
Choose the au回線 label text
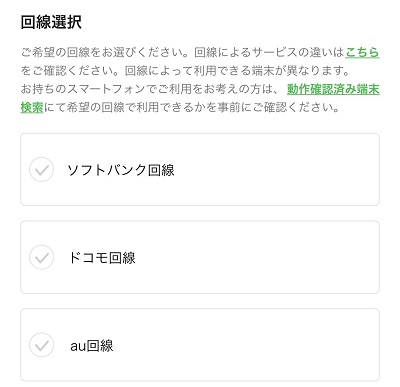click(92, 346)
